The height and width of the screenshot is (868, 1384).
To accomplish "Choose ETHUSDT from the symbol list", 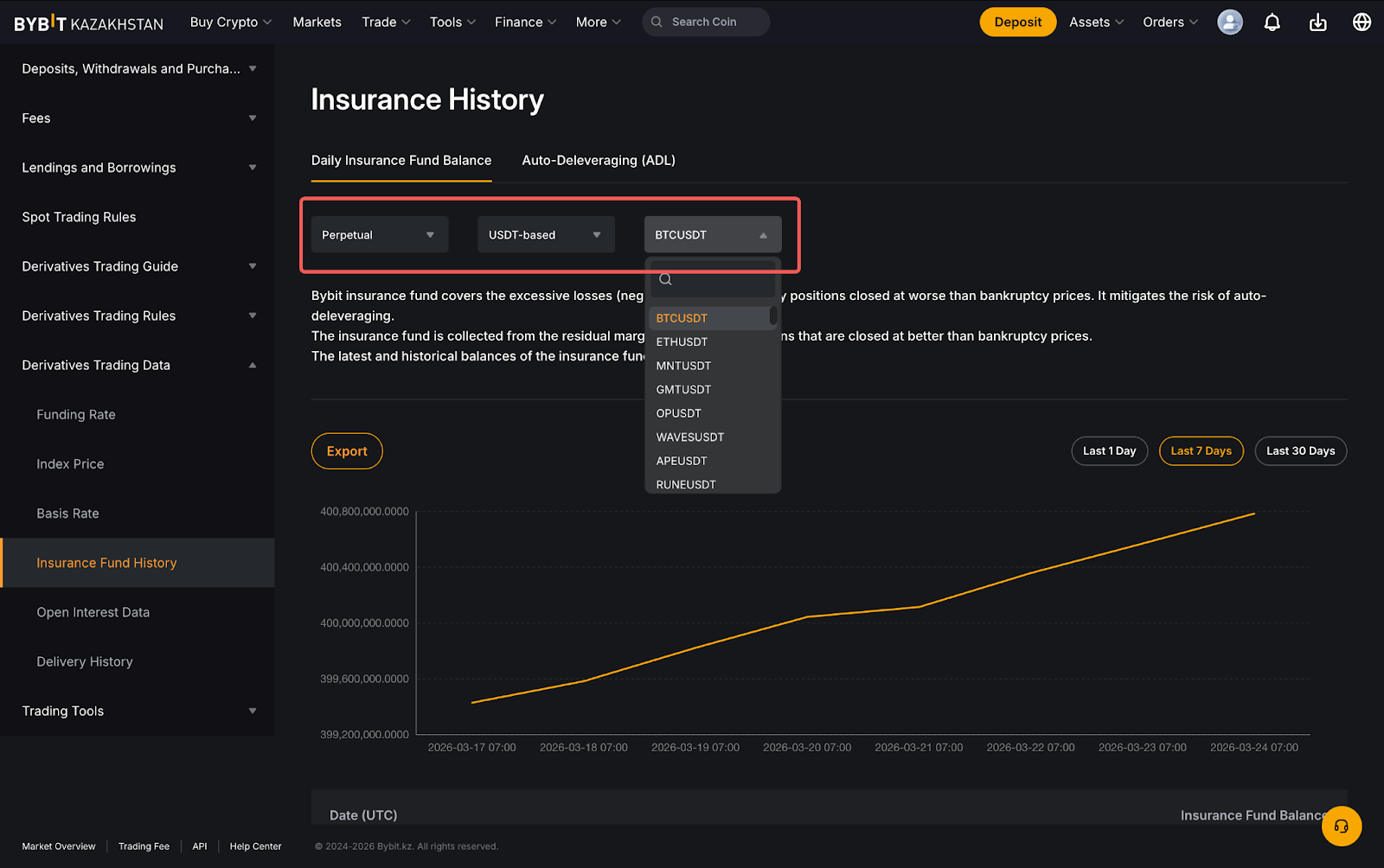I will tap(682, 342).
